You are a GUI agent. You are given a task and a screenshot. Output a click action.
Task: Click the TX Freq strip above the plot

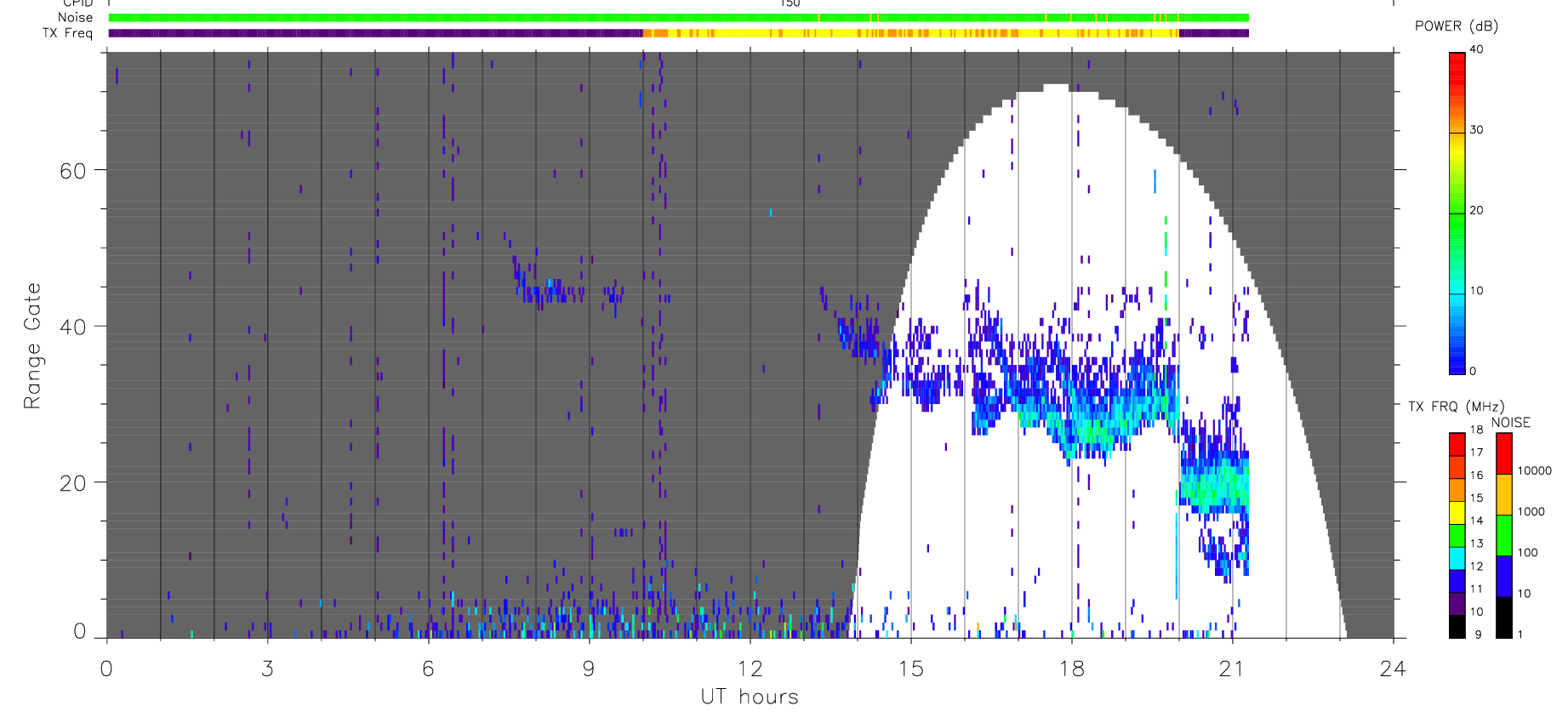tap(679, 33)
